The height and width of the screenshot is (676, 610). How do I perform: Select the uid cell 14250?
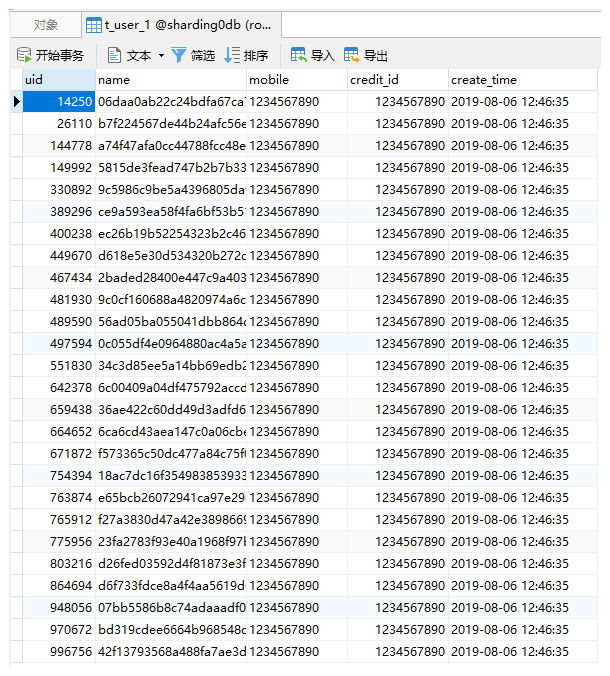pos(59,102)
